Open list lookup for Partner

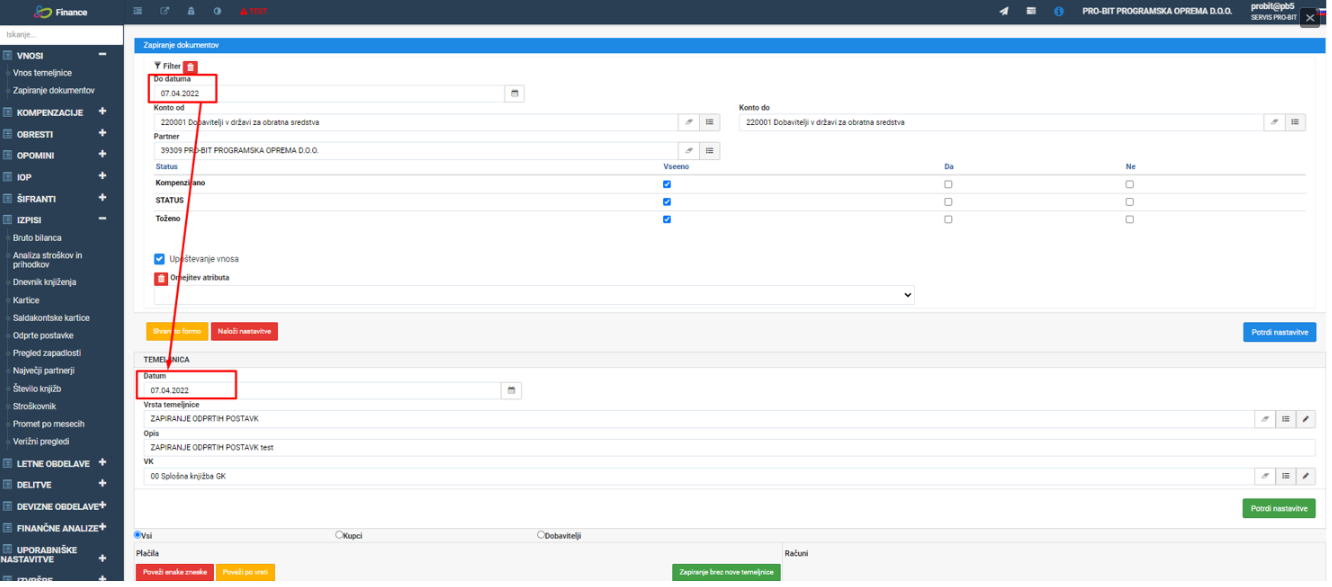[710, 151]
